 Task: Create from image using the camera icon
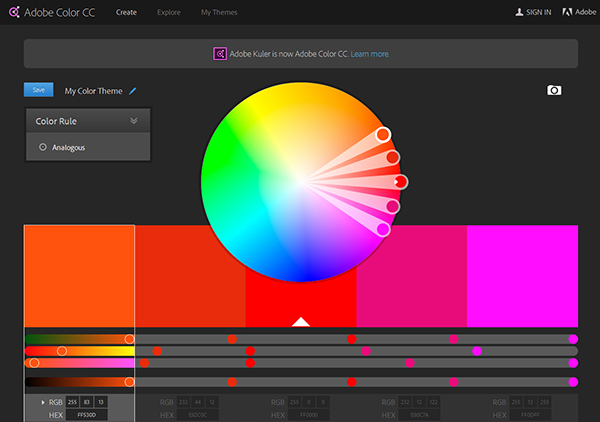[554, 90]
